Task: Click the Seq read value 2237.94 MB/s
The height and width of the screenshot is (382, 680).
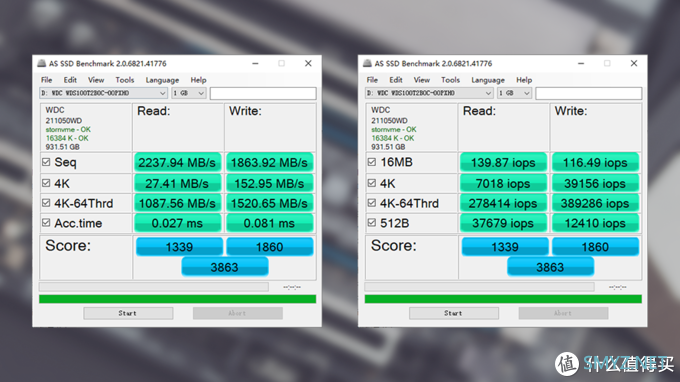Action: [177, 163]
